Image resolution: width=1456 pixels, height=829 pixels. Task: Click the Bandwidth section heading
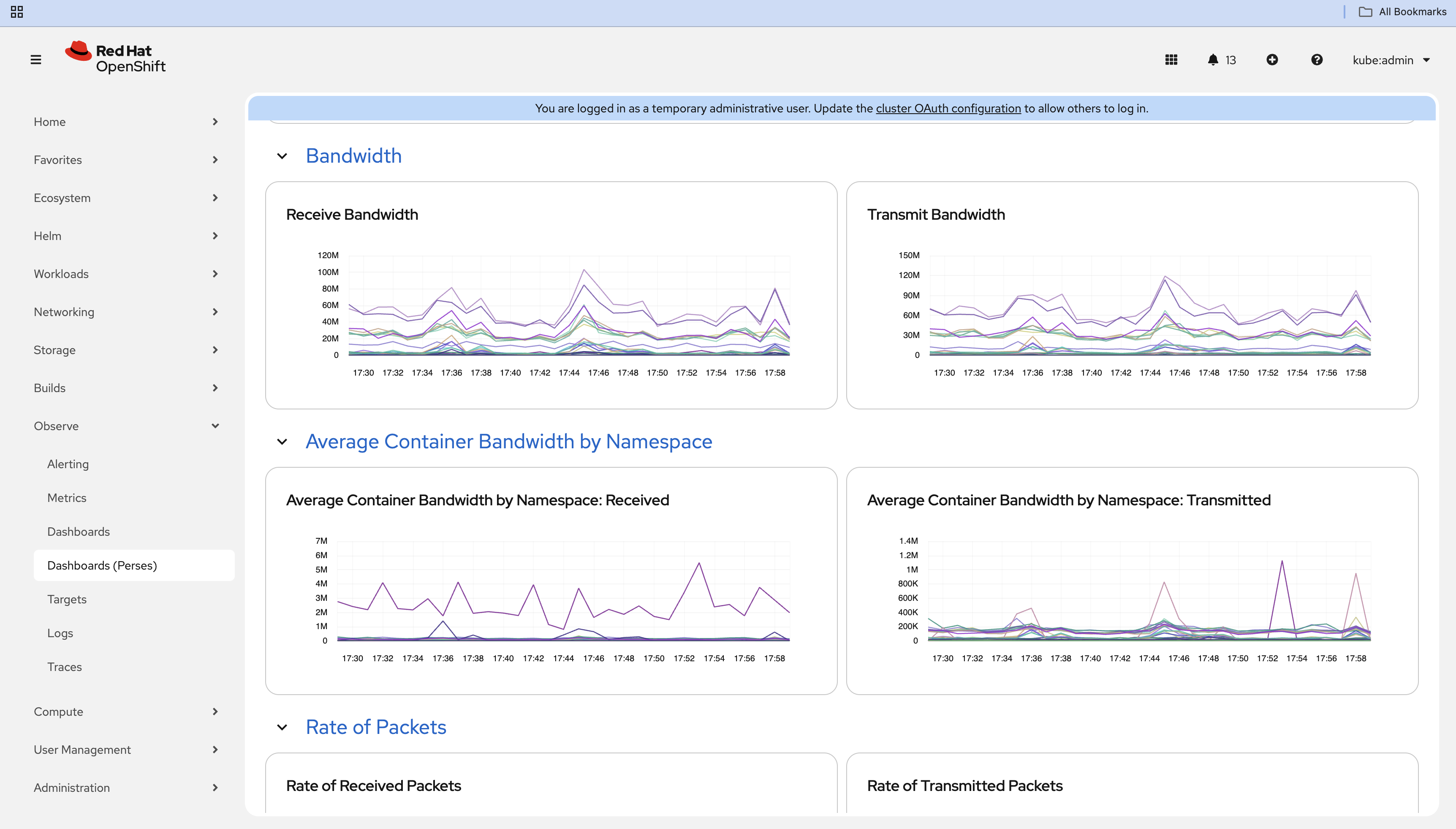coord(353,156)
